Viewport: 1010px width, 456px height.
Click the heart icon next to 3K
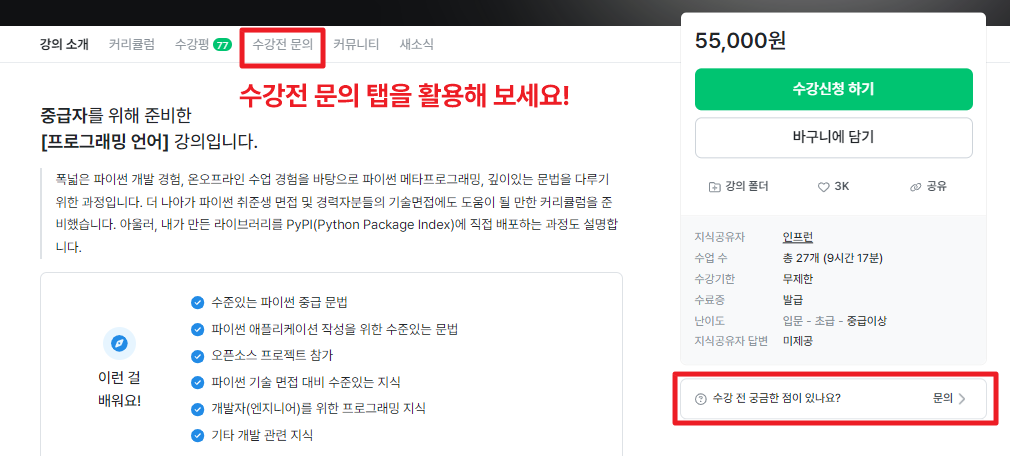click(823, 187)
